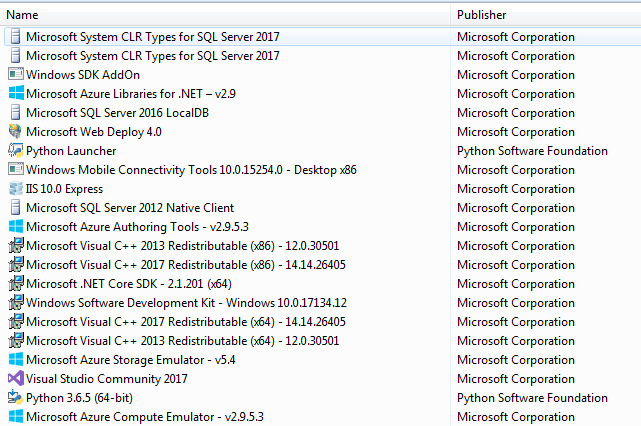
Task: Click the Azure Compute Emulator Windows-logo icon
Action: pyautogui.click(x=16, y=417)
